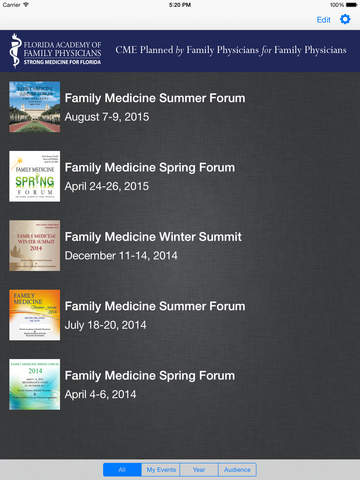Filter events by Year tab
The width and height of the screenshot is (360, 480).
point(199,470)
